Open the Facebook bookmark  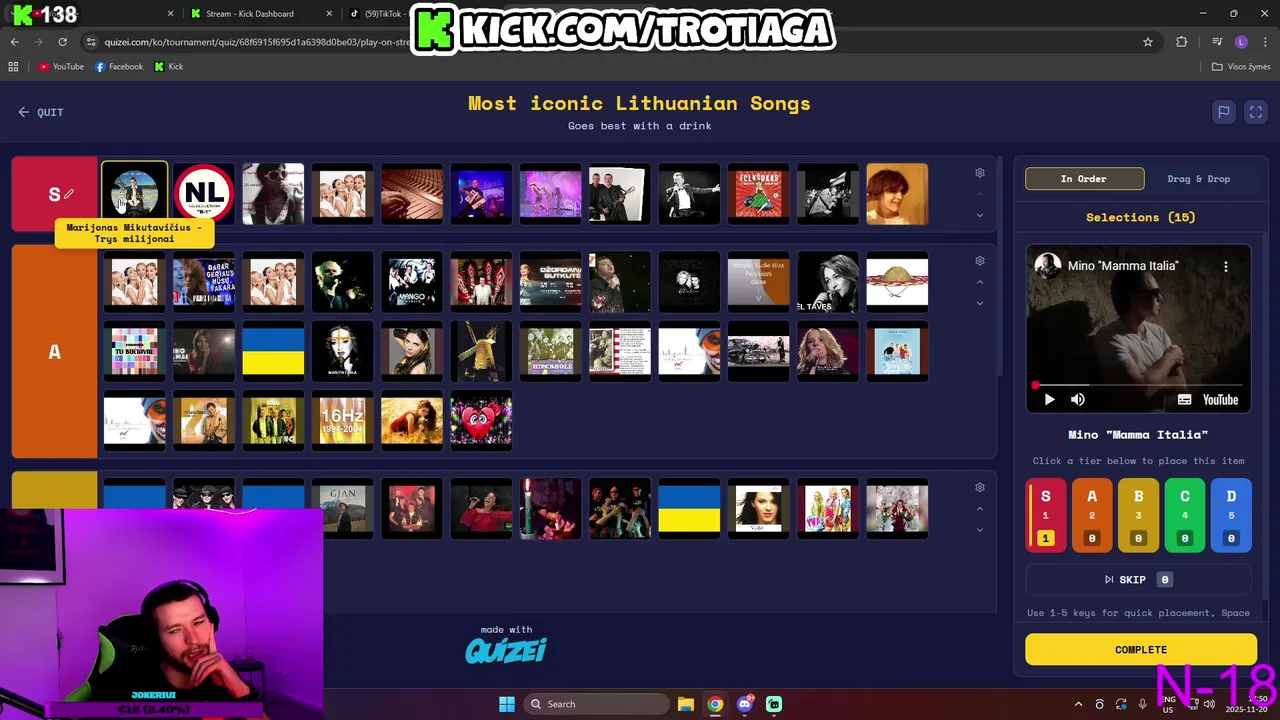(x=119, y=66)
